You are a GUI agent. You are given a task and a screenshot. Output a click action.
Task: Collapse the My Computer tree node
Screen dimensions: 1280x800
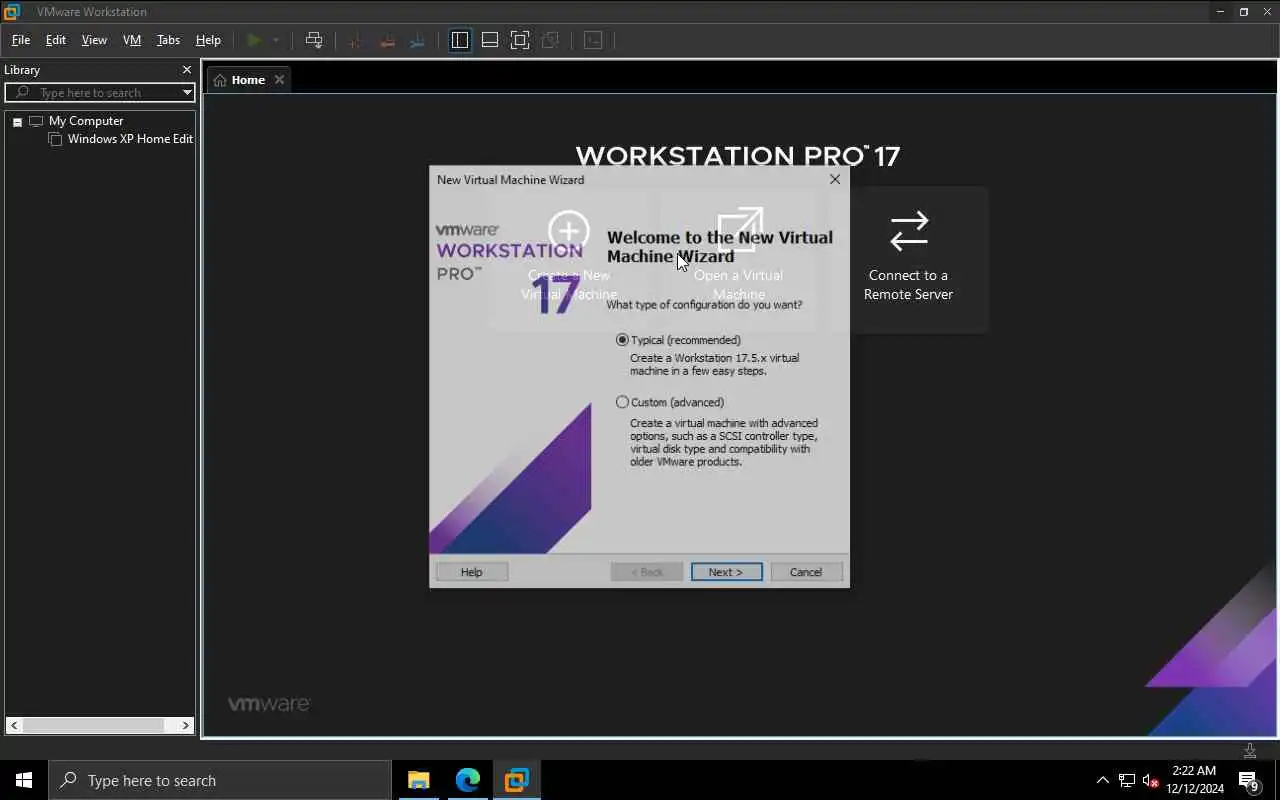pyautogui.click(x=17, y=122)
